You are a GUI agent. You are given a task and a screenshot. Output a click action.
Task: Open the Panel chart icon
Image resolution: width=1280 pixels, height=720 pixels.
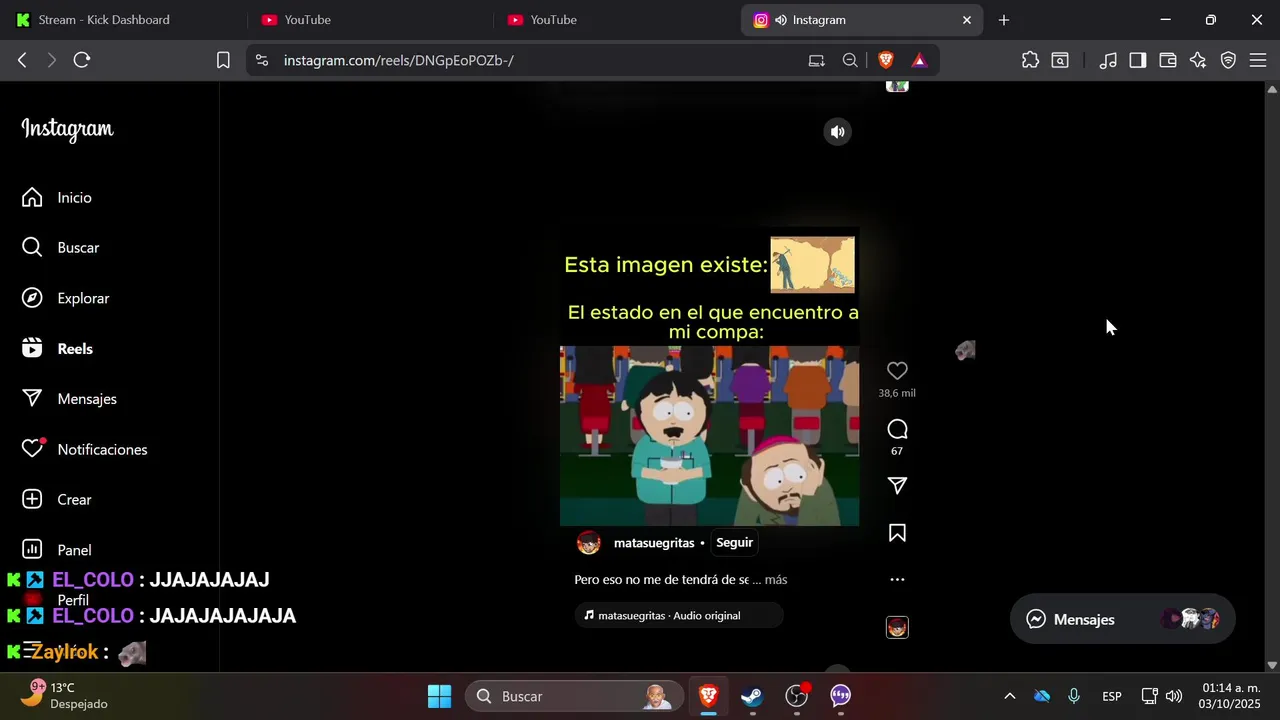(32, 549)
